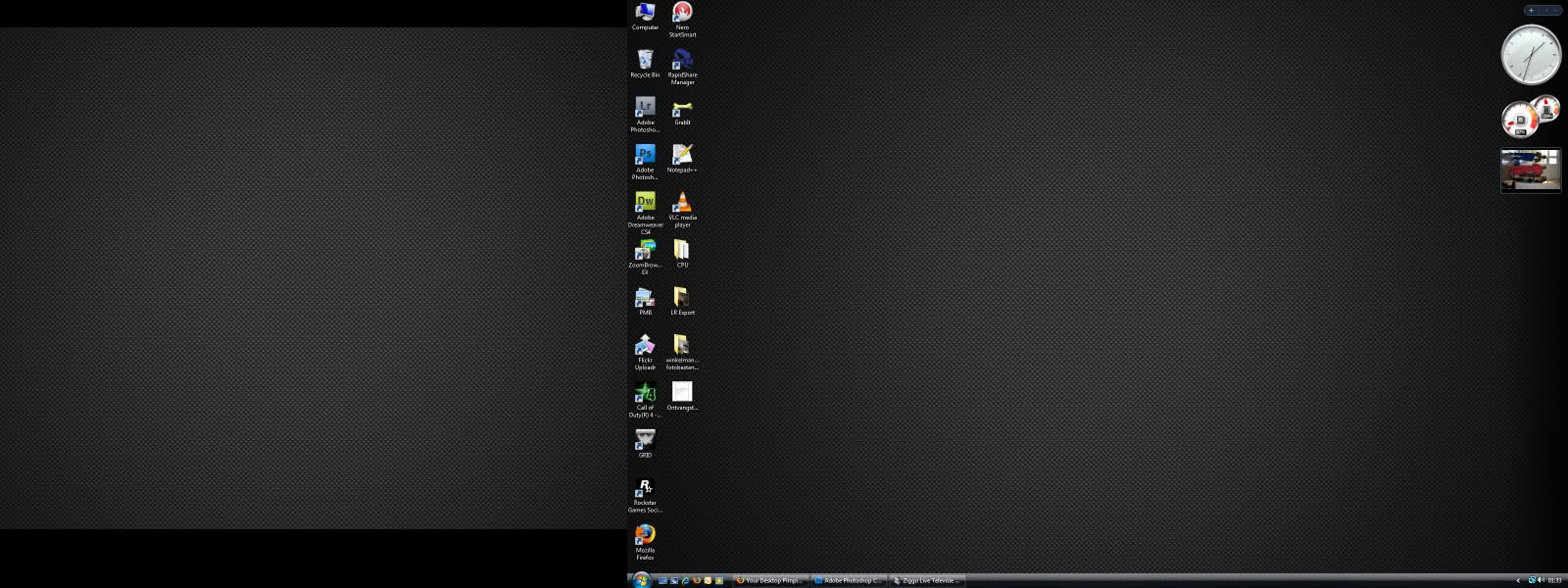This screenshot has width=1568, height=588.
Task: Click the Notepad++ desktop icon
Action: 682,155
